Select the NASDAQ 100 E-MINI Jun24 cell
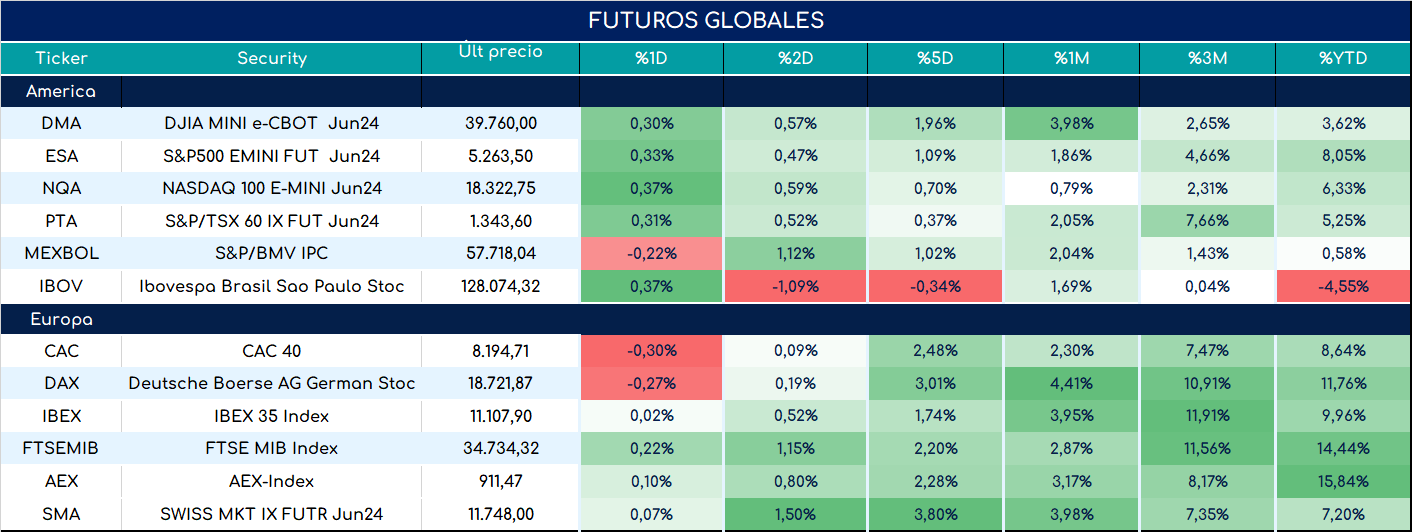Screen dimensions: 1412x532 pyautogui.click(x=272, y=188)
